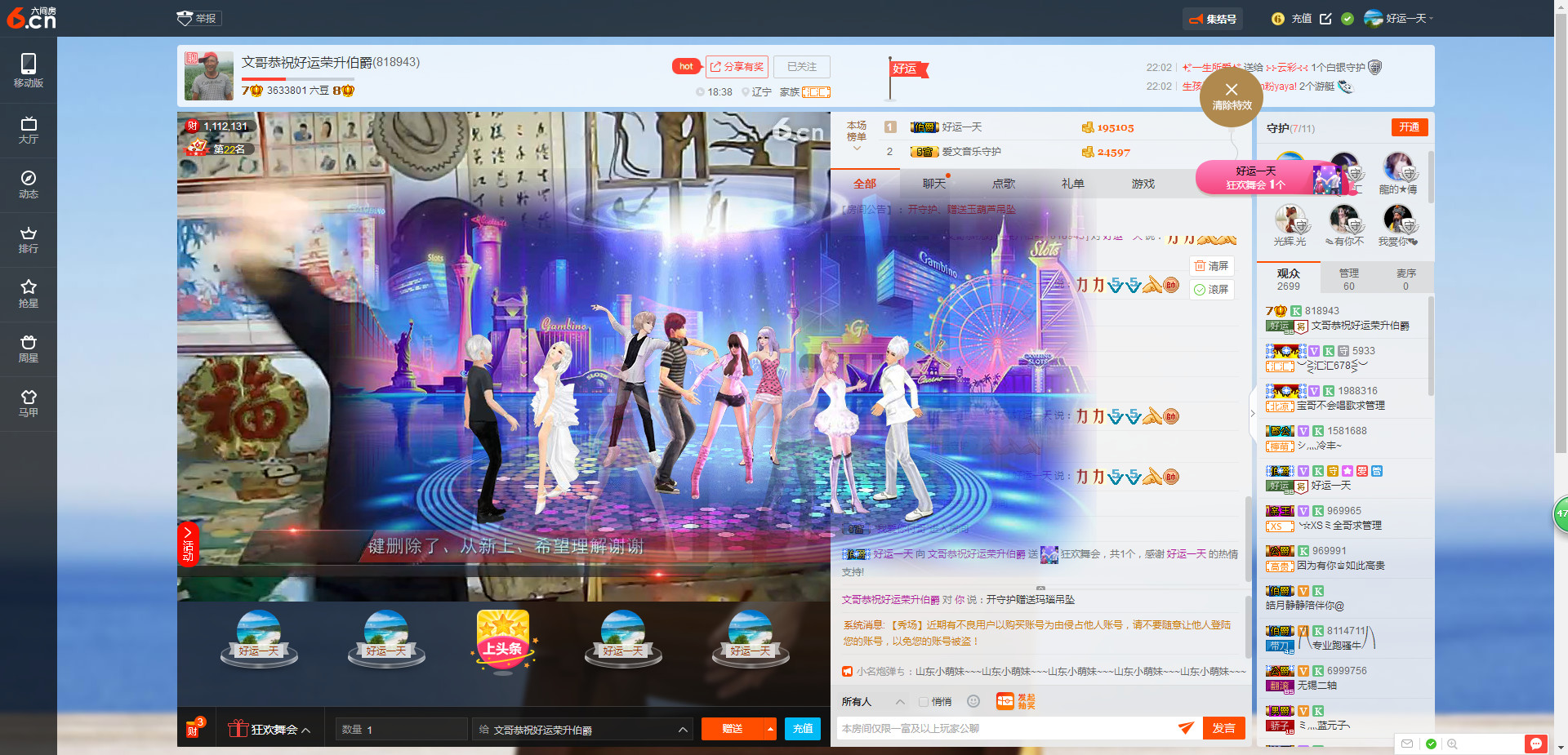Click the paper plane flying-screen icon
The image size is (1568, 755).
1187,727
